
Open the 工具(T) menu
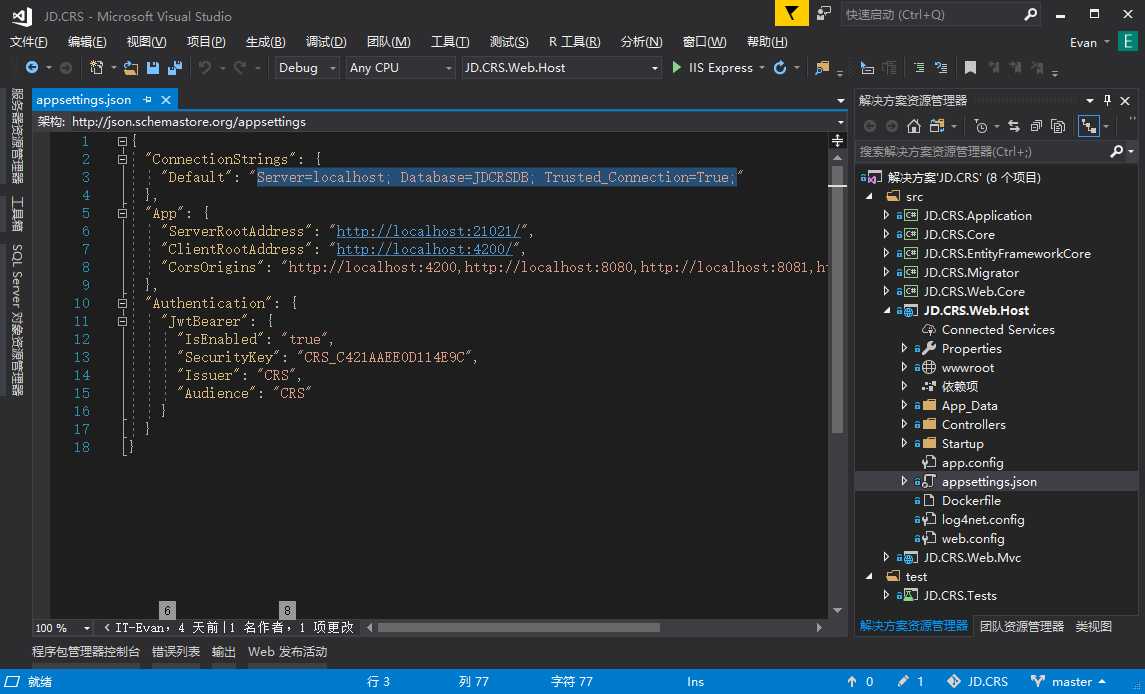pos(450,42)
